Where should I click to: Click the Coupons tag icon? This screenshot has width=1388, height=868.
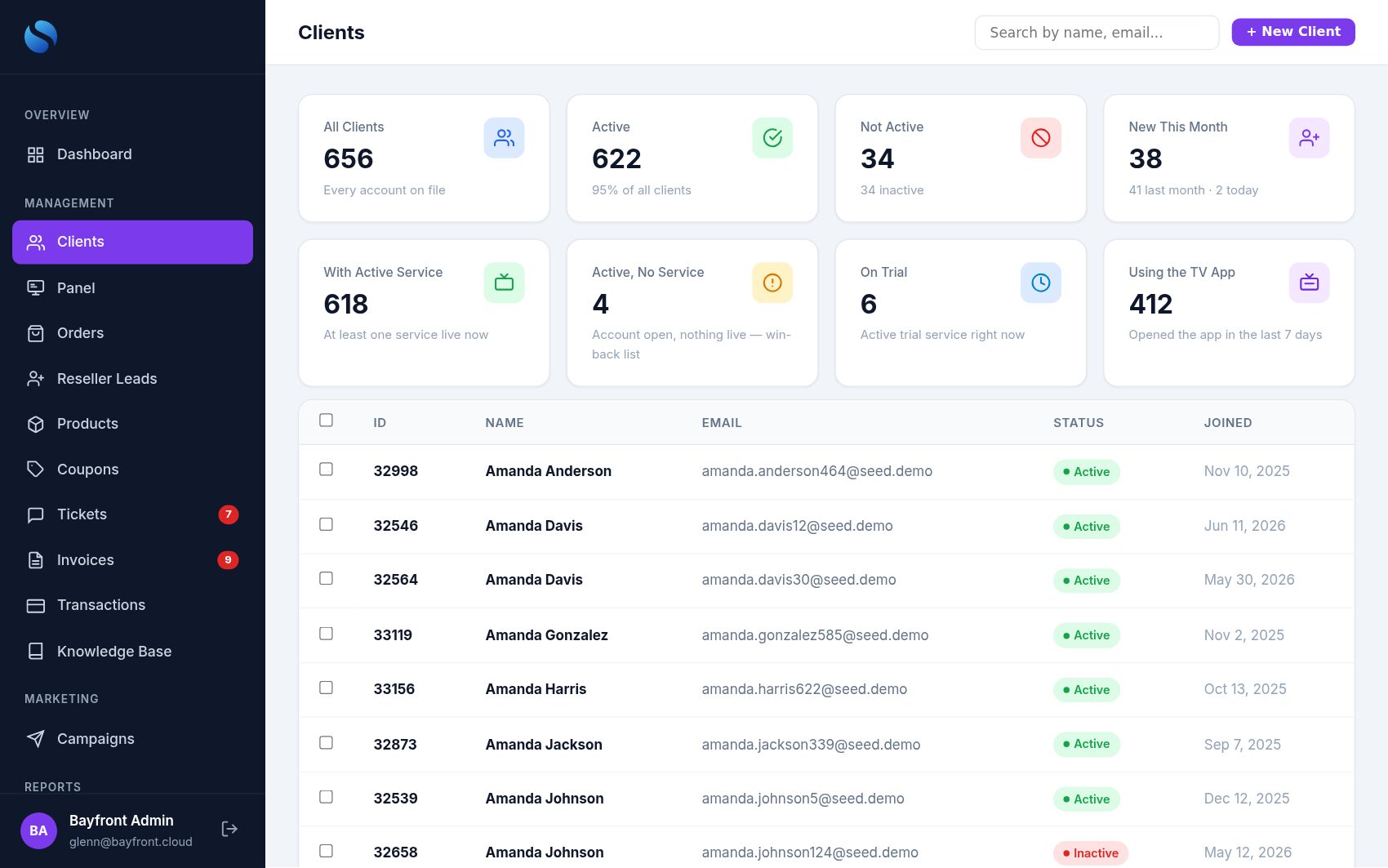36,469
